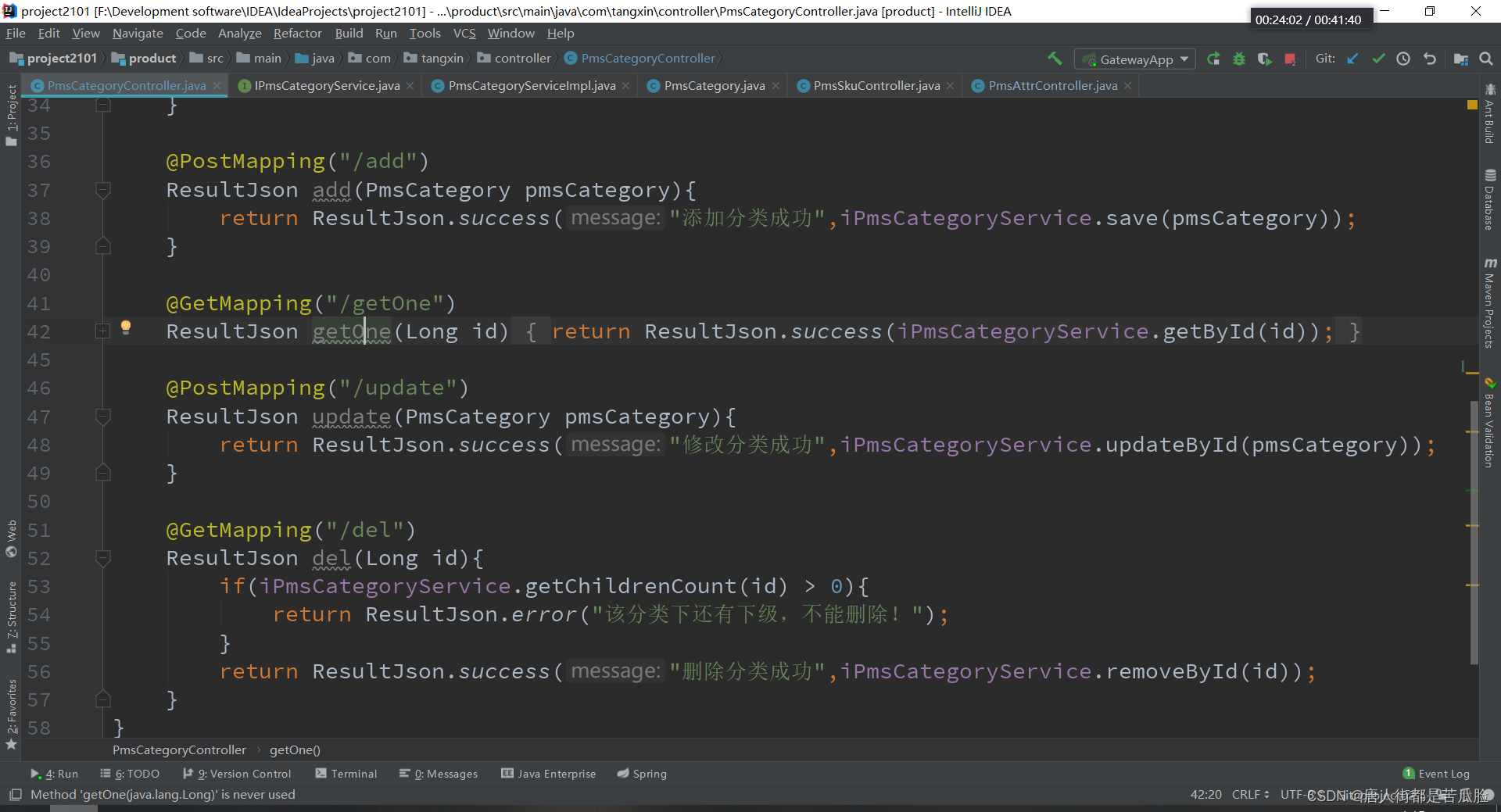This screenshot has height=812, width=1501.
Task: Collapse the update method at line 47
Action: [102, 417]
